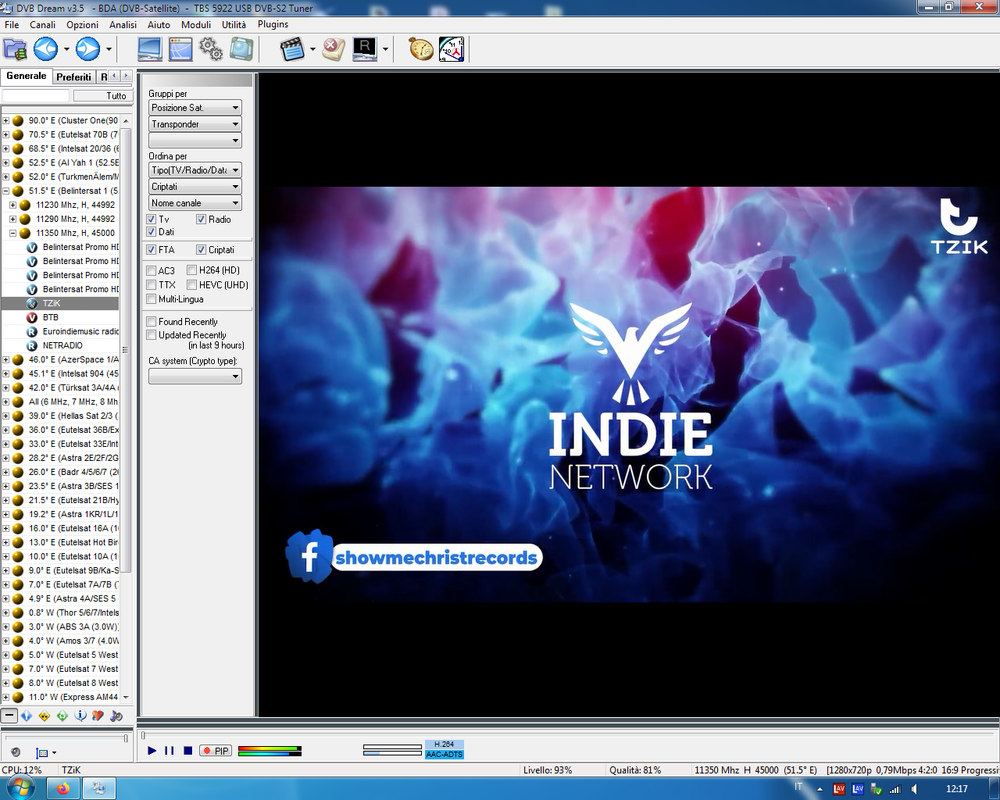Collapse the 11350 Mhz transponder node

(x=13, y=233)
